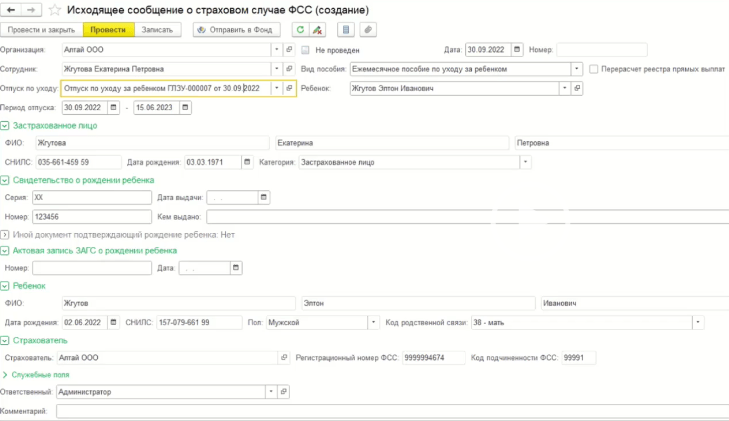Click the green refresh icon in toolbar
The height and width of the screenshot is (421, 729).
[x=299, y=29]
